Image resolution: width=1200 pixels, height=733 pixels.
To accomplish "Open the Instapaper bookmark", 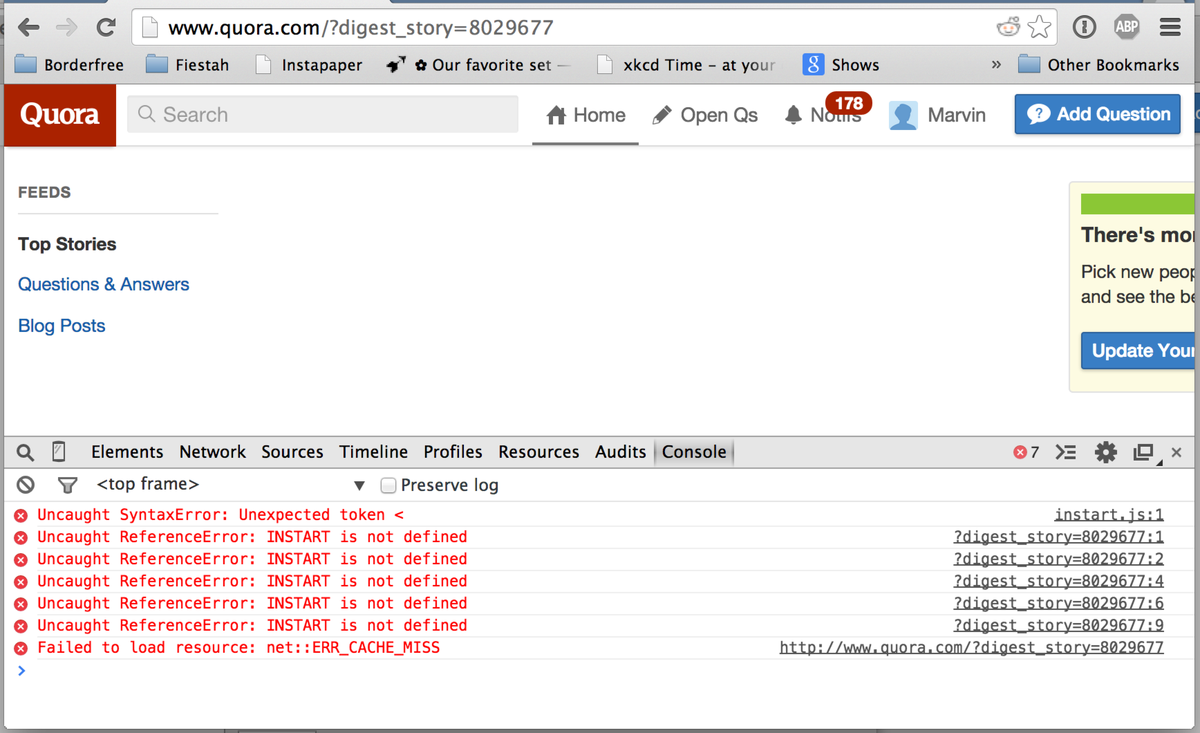I will pyautogui.click(x=308, y=64).
